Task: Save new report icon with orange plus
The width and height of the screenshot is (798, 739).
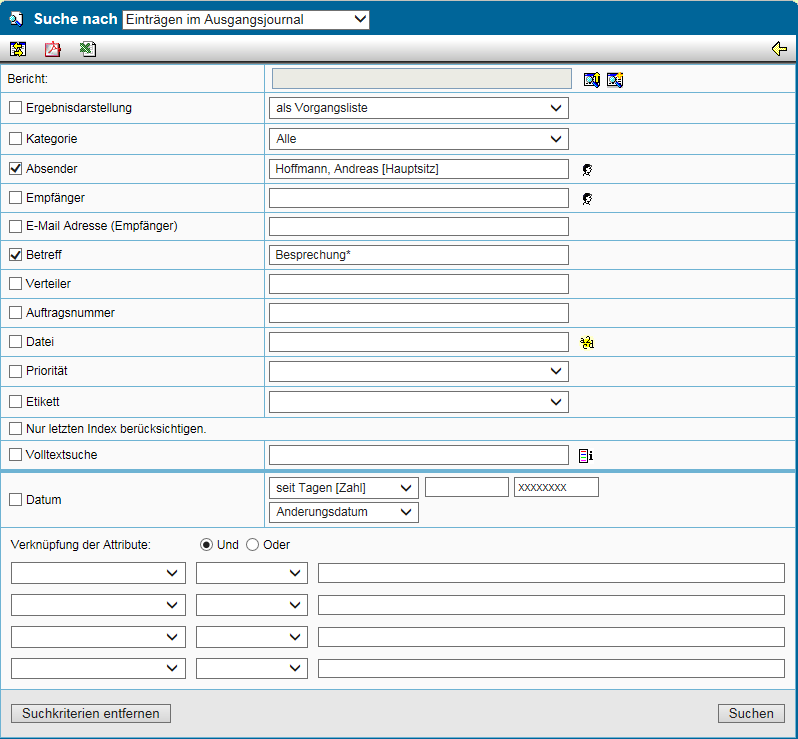Action: point(615,80)
